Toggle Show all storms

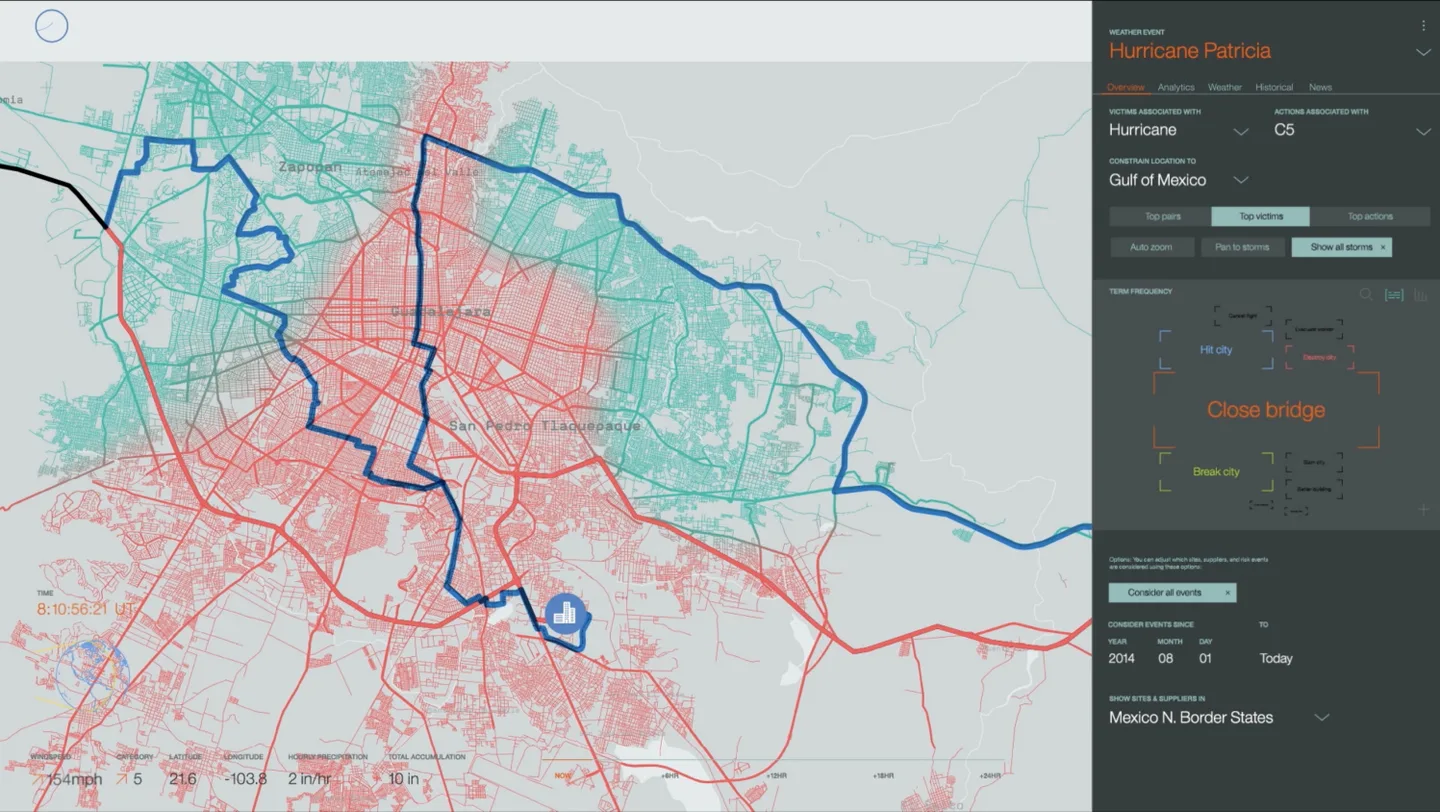[x=1341, y=247]
